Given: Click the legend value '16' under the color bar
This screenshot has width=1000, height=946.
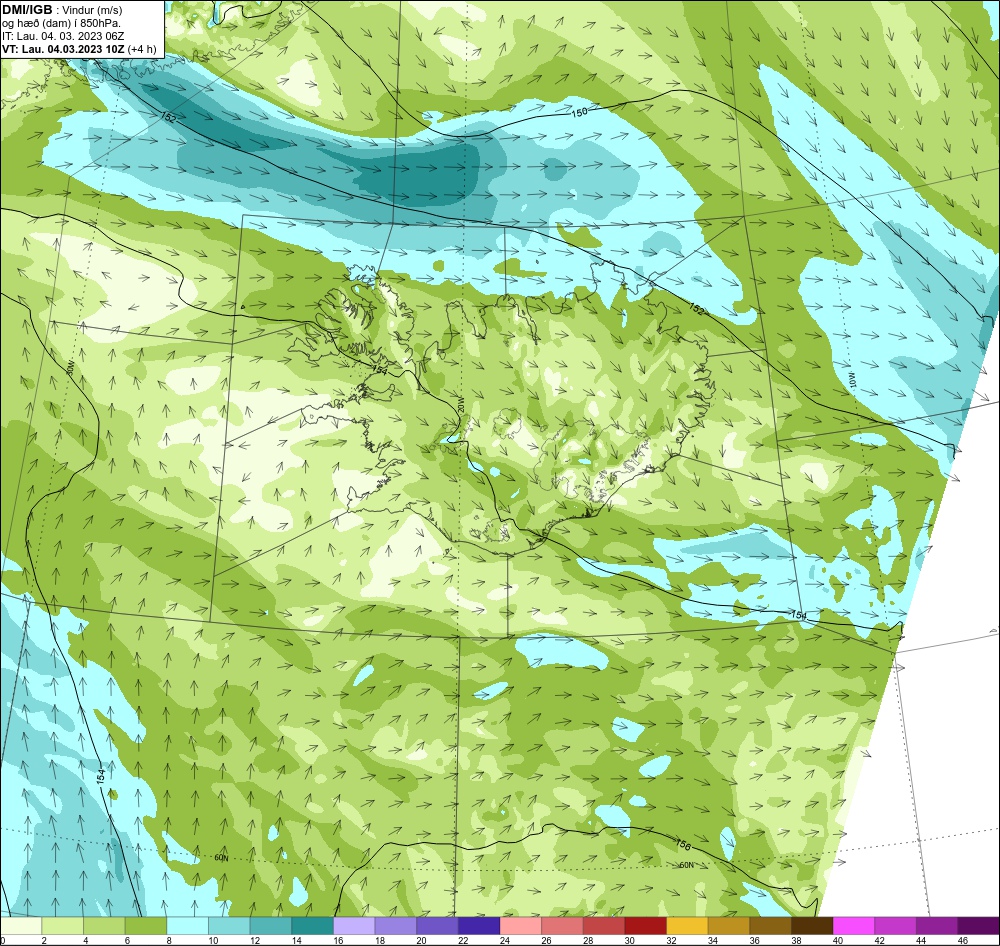Looking at the screenshot, I should [x=339, y=940].
